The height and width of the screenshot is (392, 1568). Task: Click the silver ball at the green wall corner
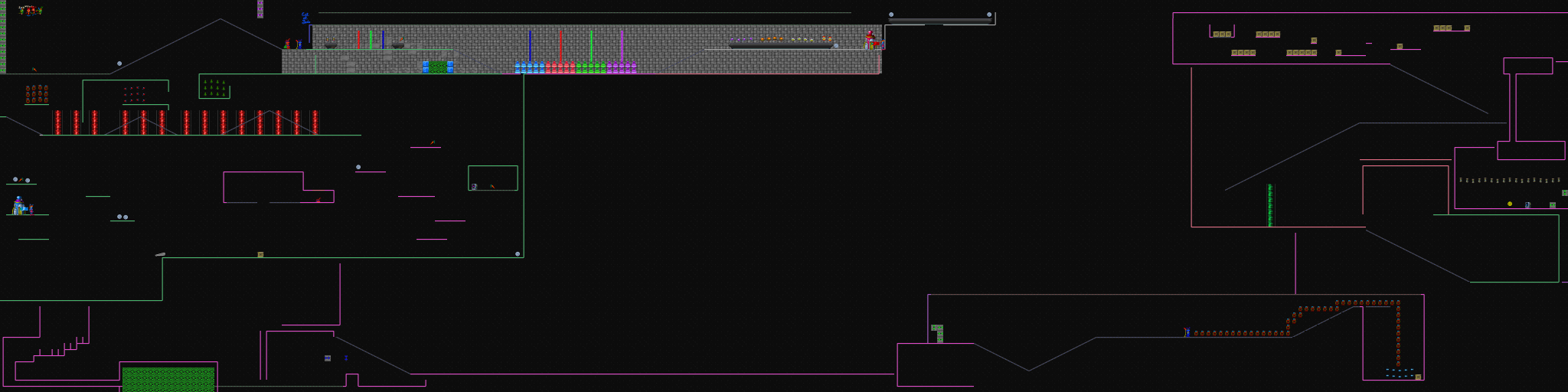point(518,253)
